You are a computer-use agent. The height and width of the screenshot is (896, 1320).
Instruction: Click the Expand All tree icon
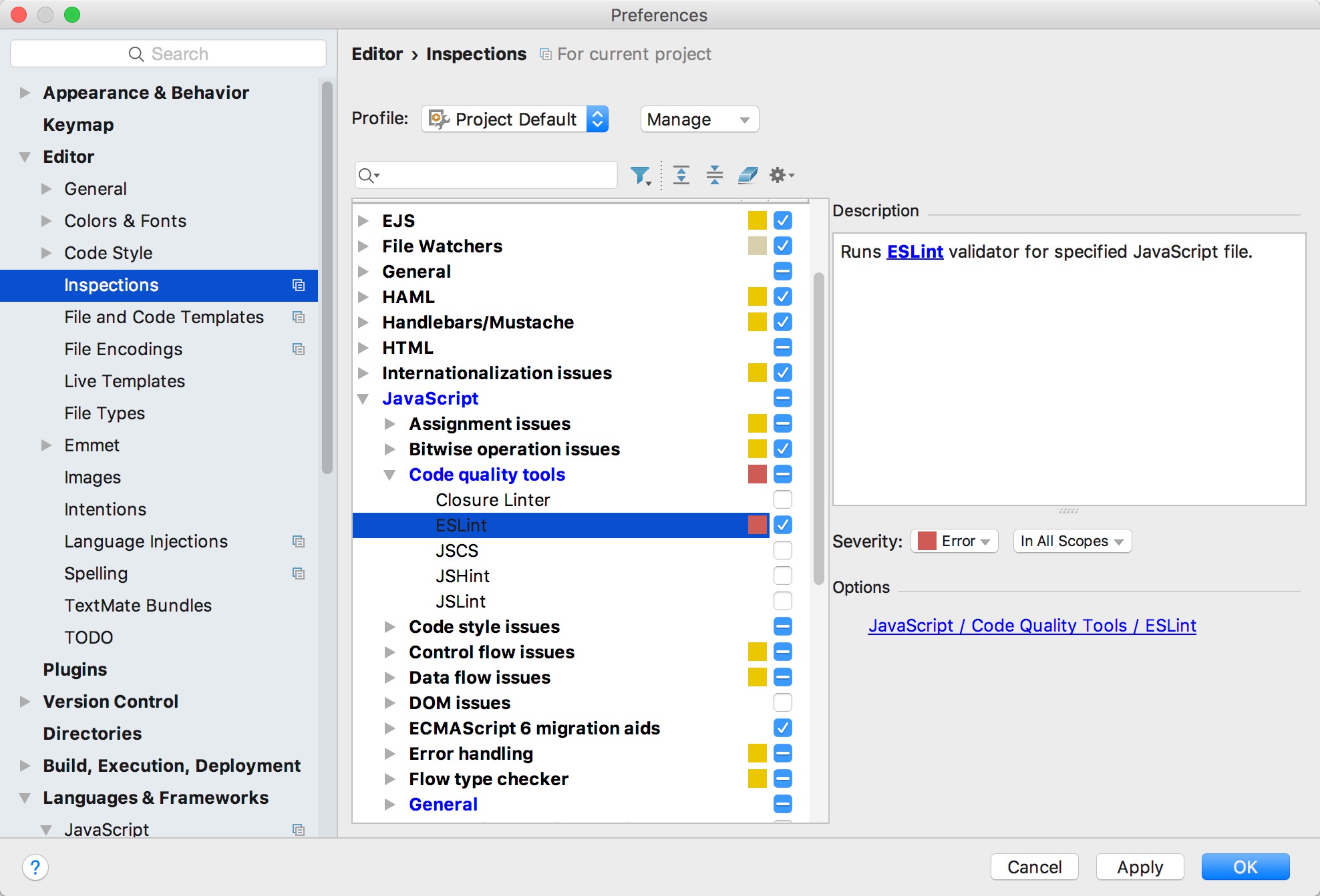pyautogui.click(x=681, y=176)
